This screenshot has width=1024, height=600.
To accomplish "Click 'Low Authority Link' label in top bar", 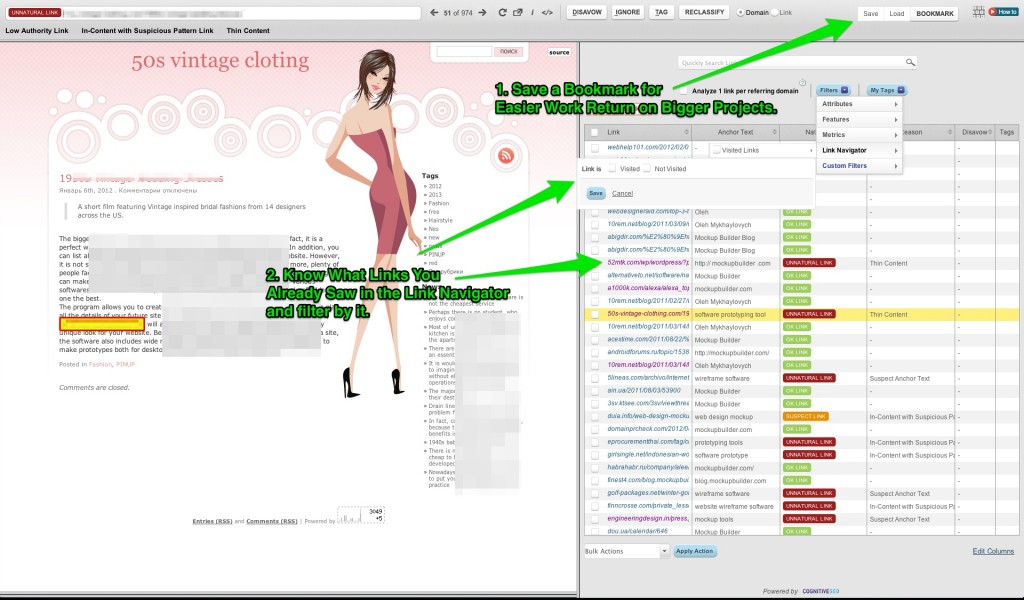I will (x=37, y=31).
